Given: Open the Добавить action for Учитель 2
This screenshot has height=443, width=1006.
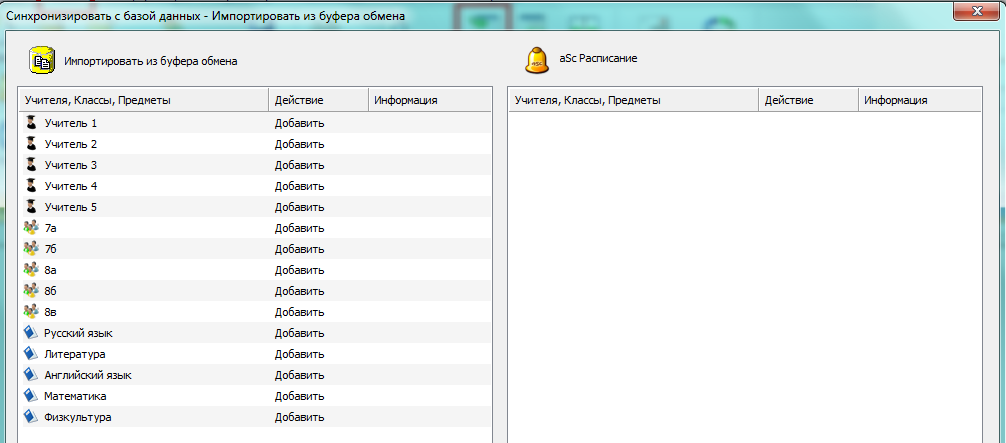Looking at the screenshot, I should coord(300,144).
